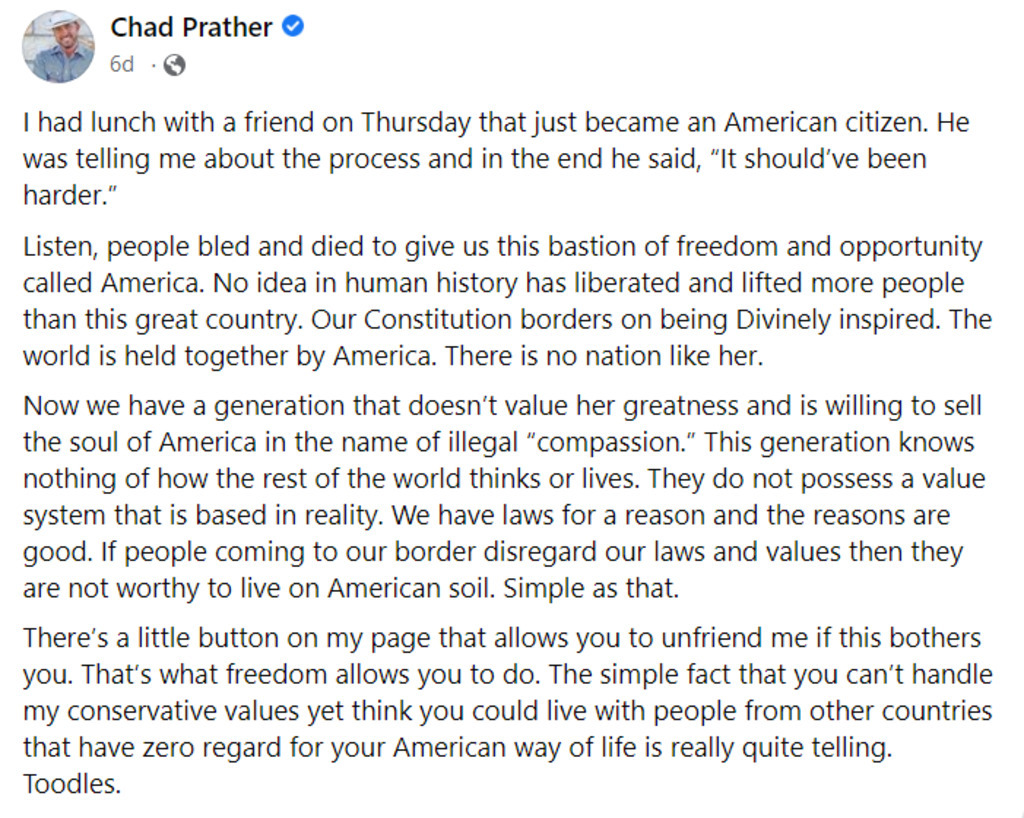Image resolution: width=1024 pixels, height=818 pixels.
Task: Open Chad Prather's profile picture
Action: [x=58, y=46]
